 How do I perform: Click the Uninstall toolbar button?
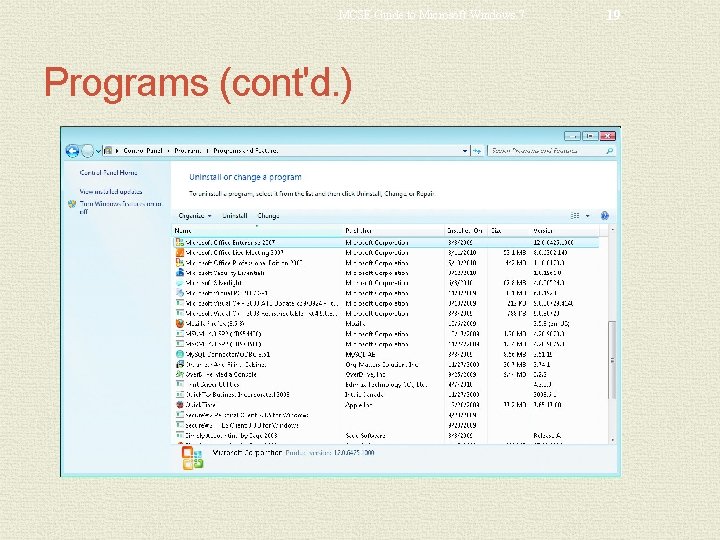(x=235, y=216)
